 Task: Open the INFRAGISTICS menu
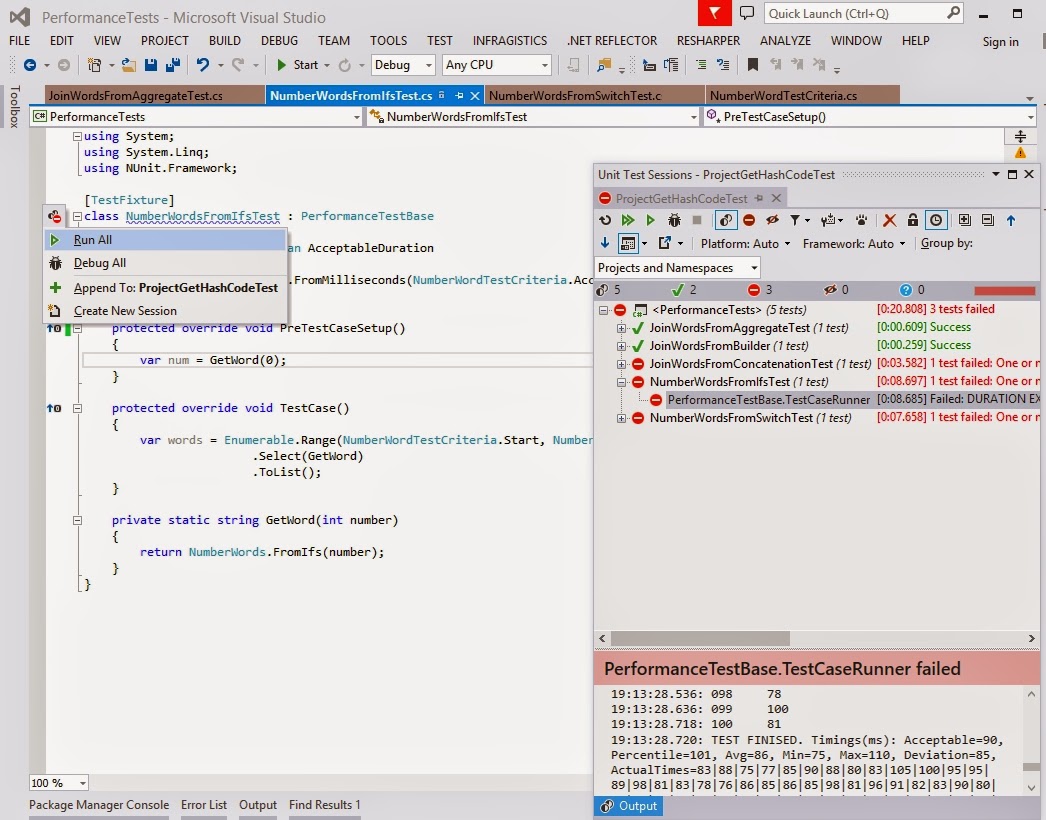click(510, 41)
